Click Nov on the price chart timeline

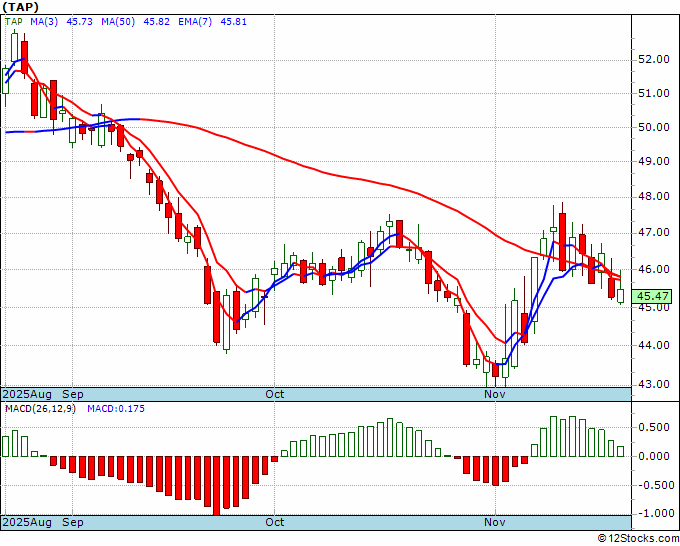coord(495,394)
